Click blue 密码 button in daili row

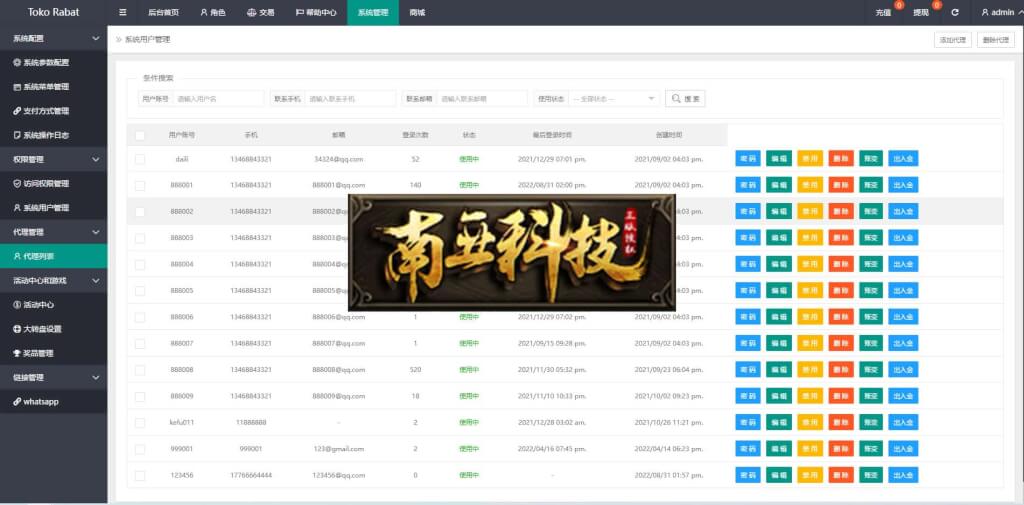point(748,159)
